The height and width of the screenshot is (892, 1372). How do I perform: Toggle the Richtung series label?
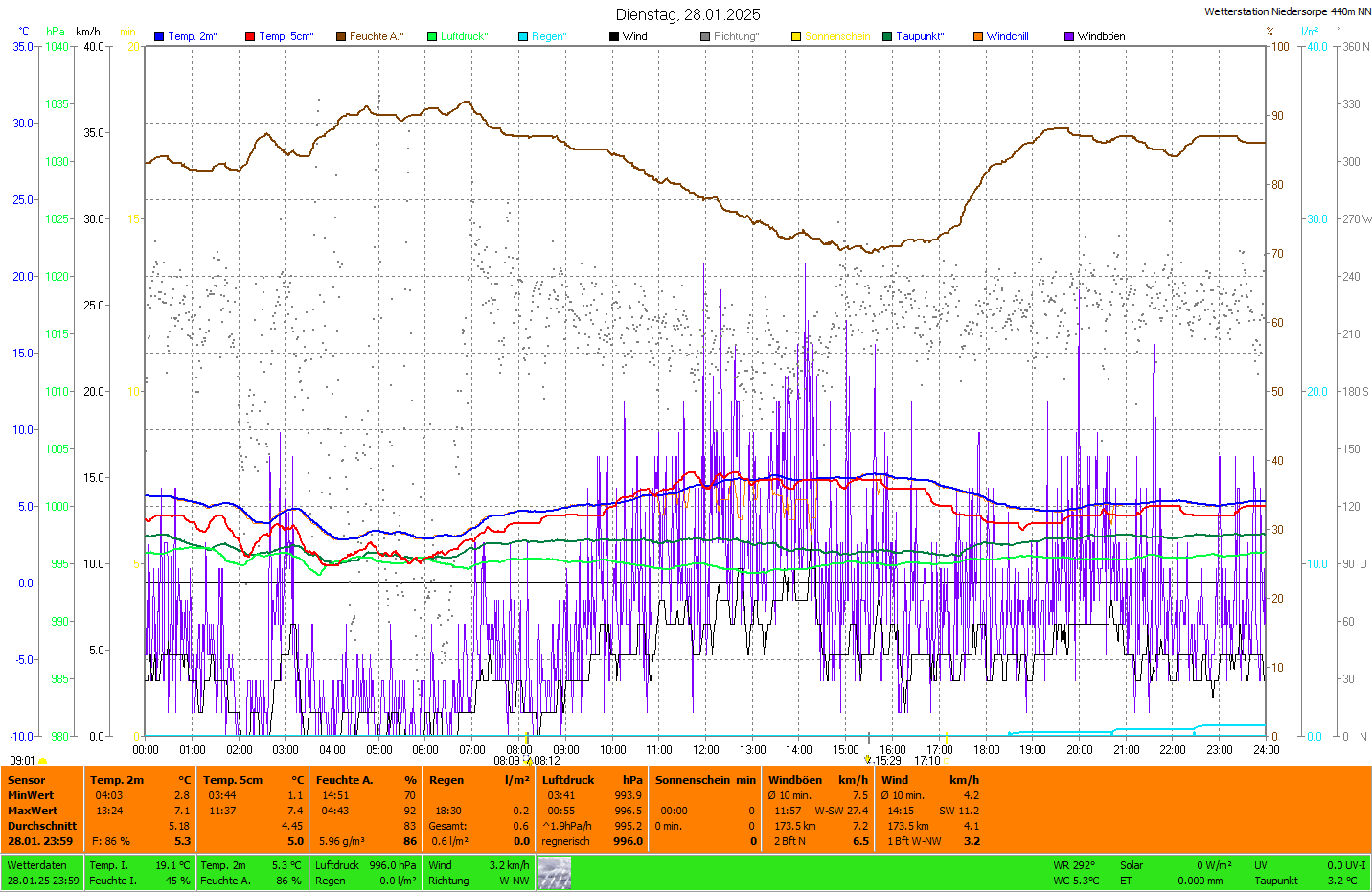point(736,36)
